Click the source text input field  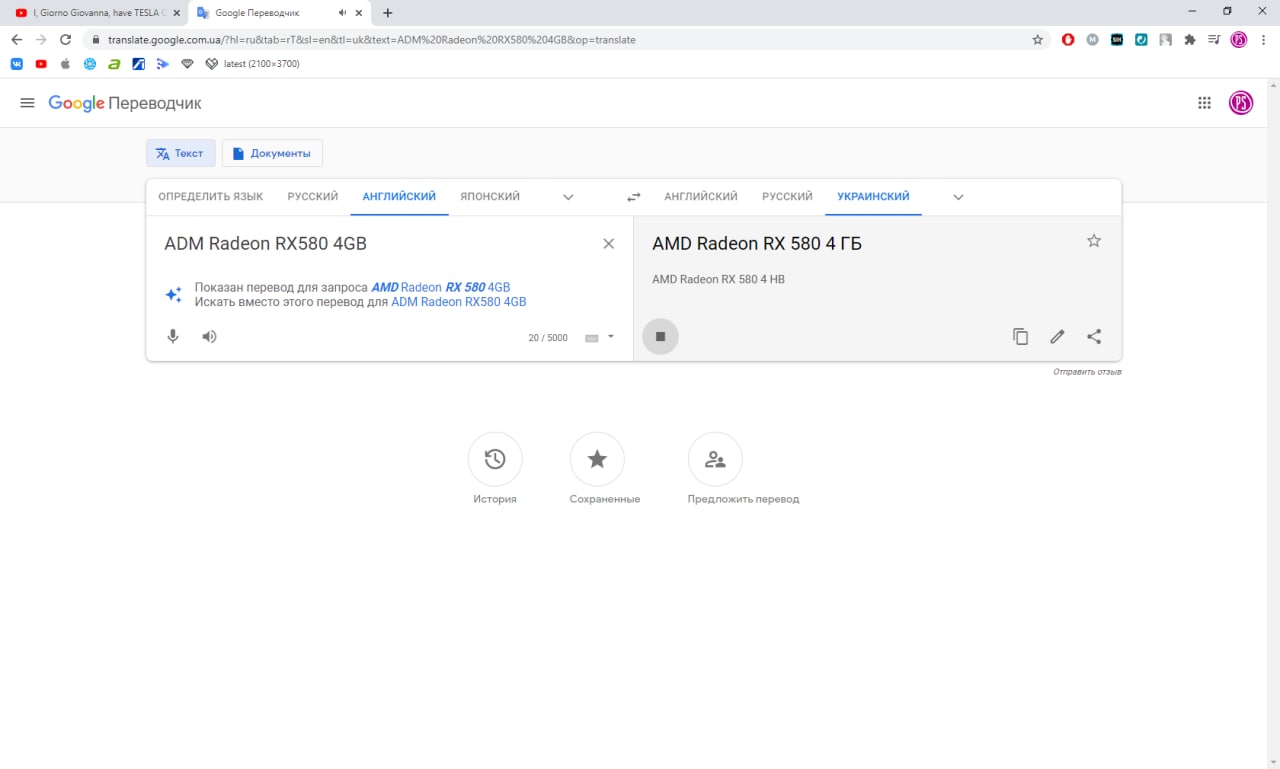[x=375, y=244]
